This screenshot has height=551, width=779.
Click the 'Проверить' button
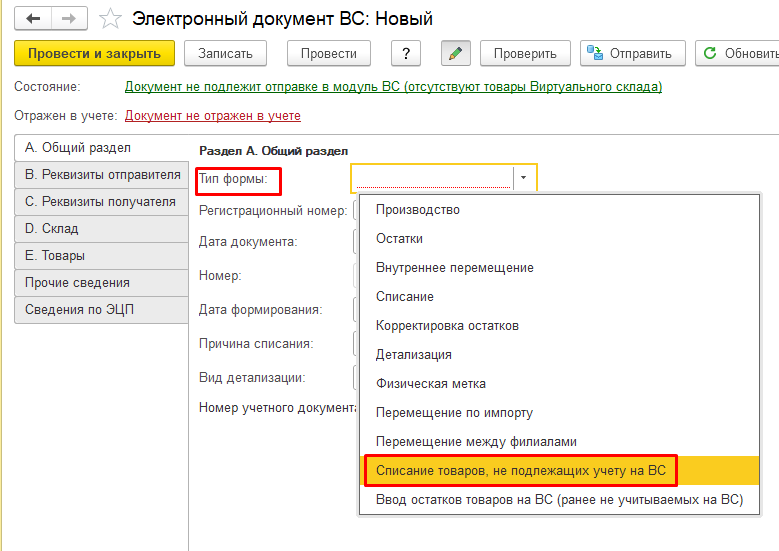coord(525,53)
